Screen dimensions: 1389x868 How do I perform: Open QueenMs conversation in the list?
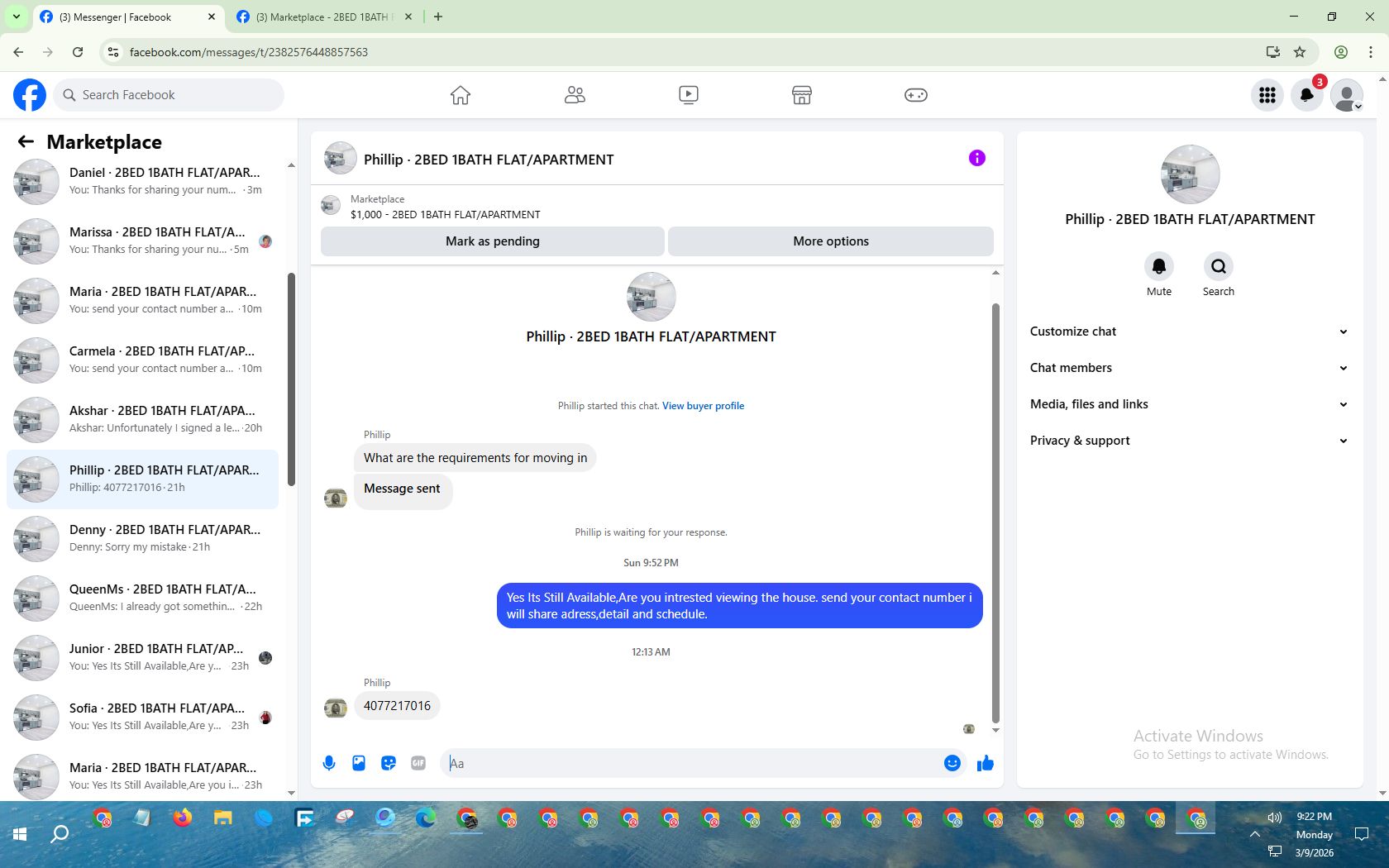(142, 598)
